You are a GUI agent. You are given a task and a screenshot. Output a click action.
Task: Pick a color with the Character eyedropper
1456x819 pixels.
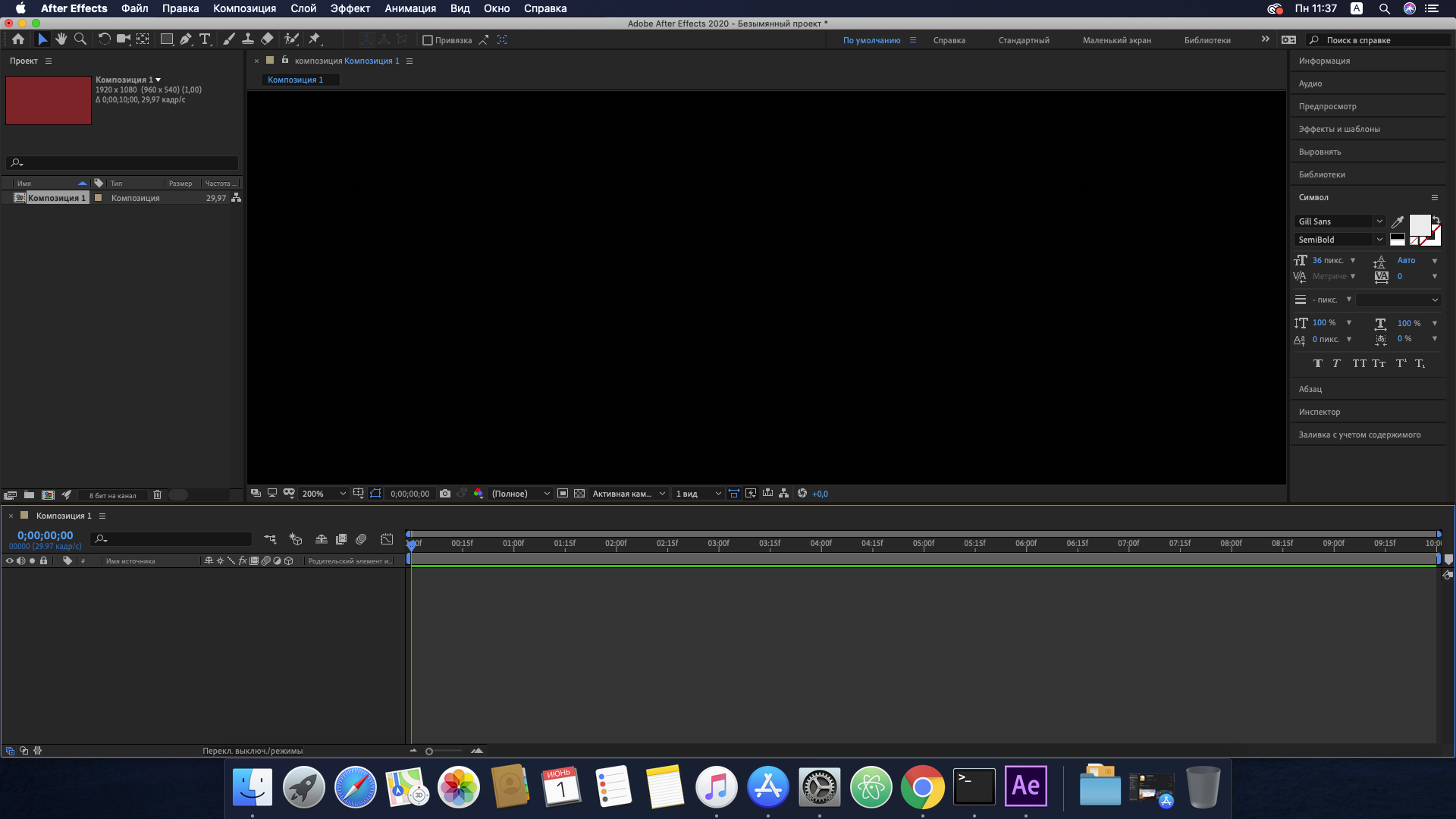tap(1398, 221)
